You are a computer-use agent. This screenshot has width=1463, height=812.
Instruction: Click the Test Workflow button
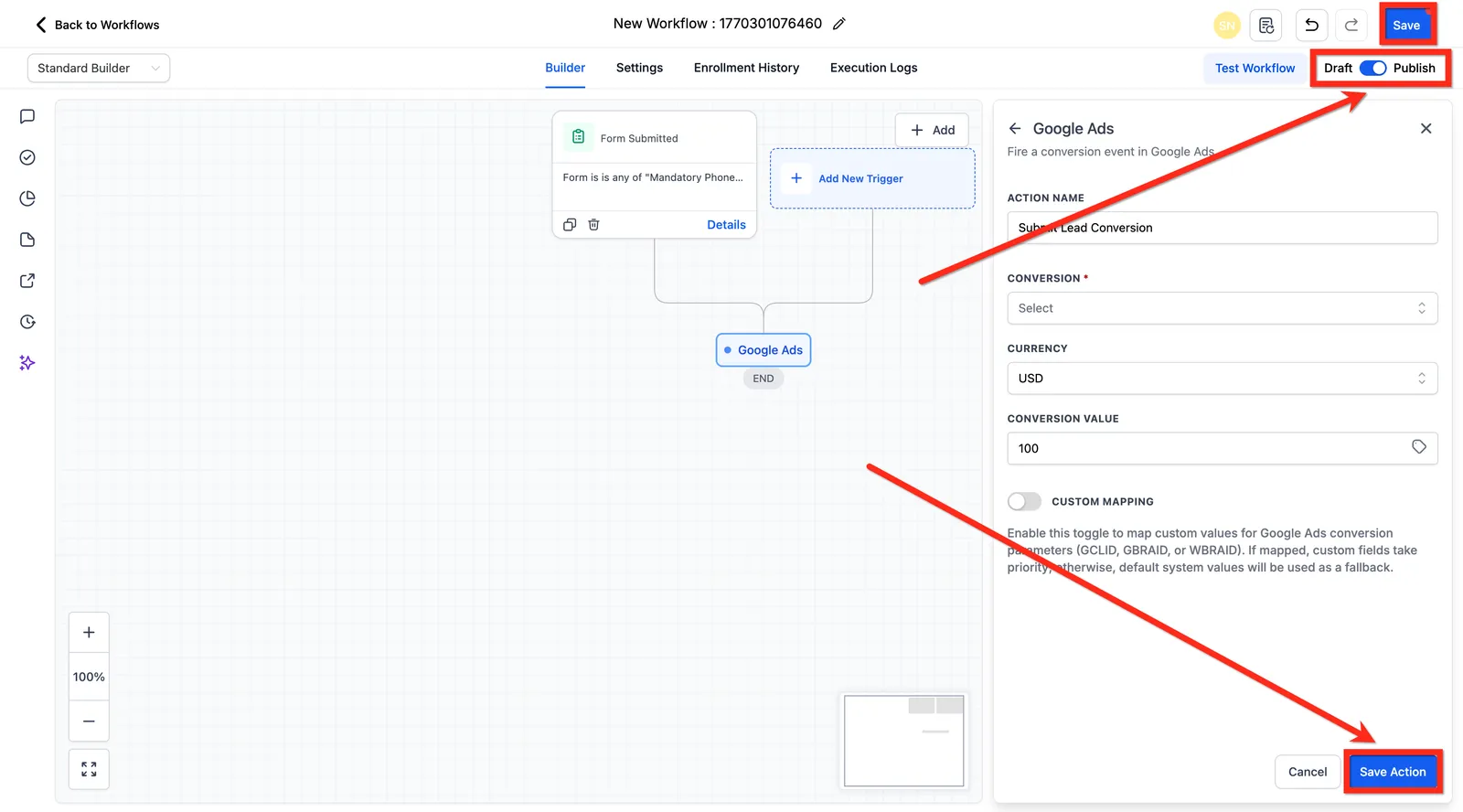(x=1255, y=69)
